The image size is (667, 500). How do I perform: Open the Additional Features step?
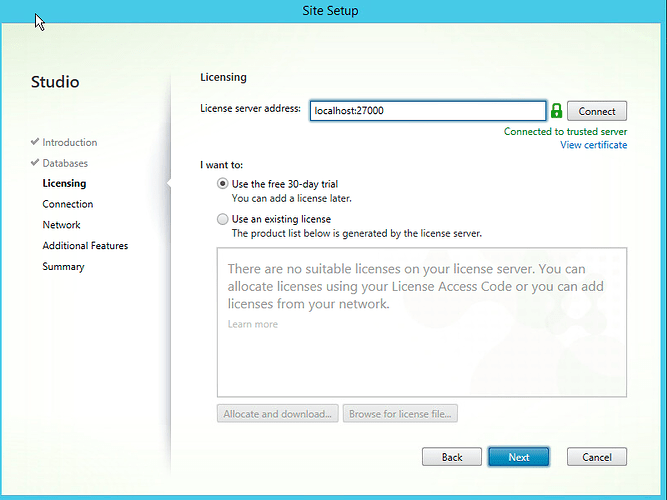pos(85,246)
